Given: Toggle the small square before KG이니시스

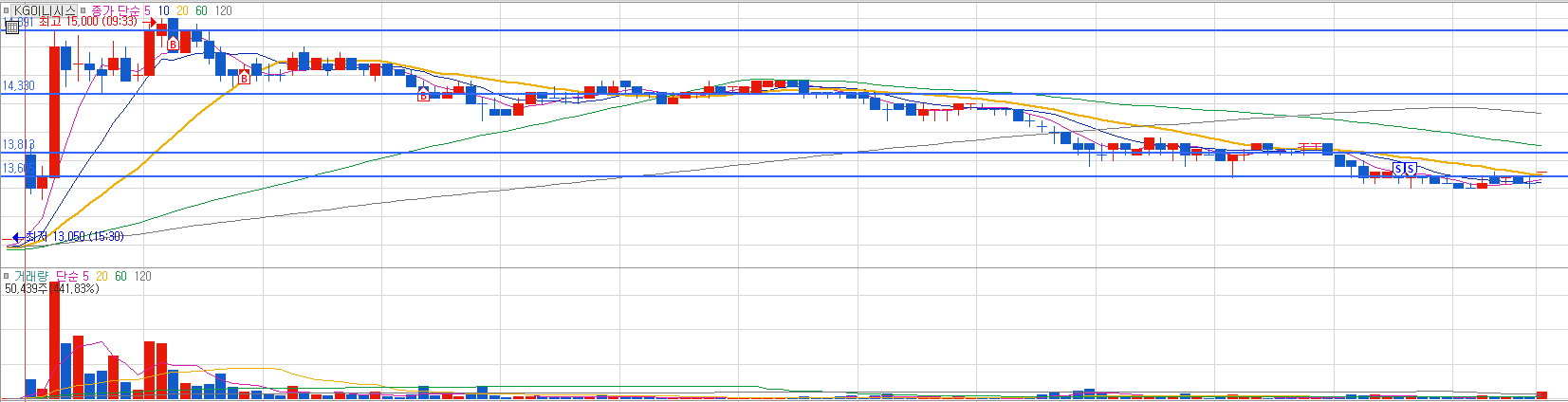Looking at the screenshot, I should tap(6, 10).
